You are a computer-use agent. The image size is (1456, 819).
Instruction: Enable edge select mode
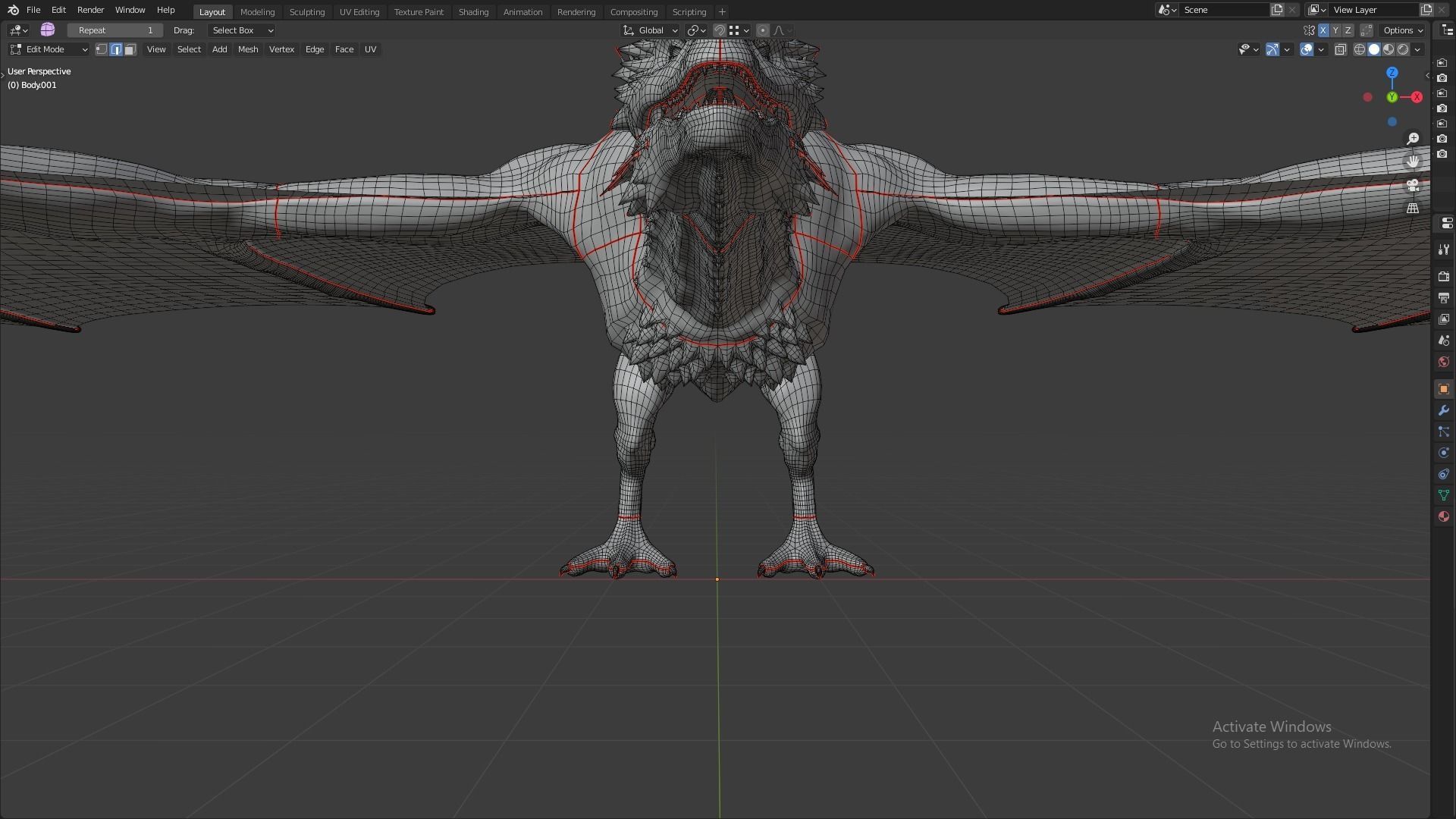pos(116,49)
